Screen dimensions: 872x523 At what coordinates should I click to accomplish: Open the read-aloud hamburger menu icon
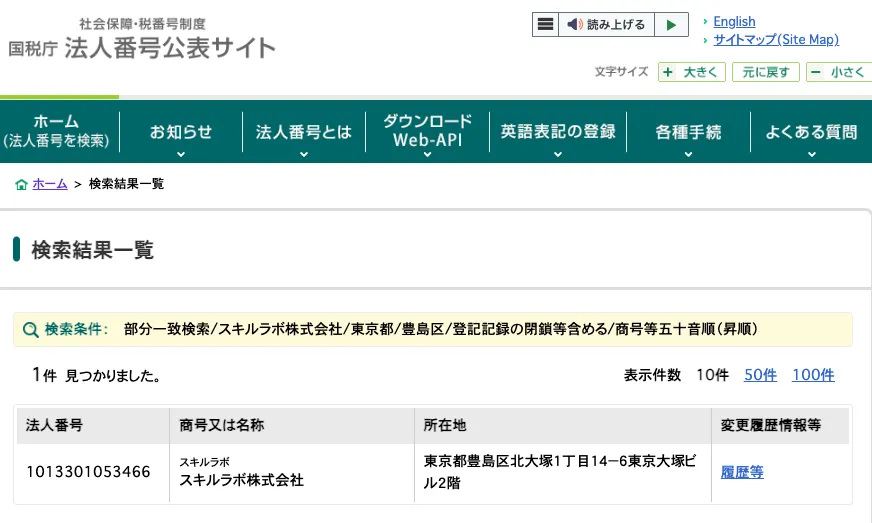(546, 24)
